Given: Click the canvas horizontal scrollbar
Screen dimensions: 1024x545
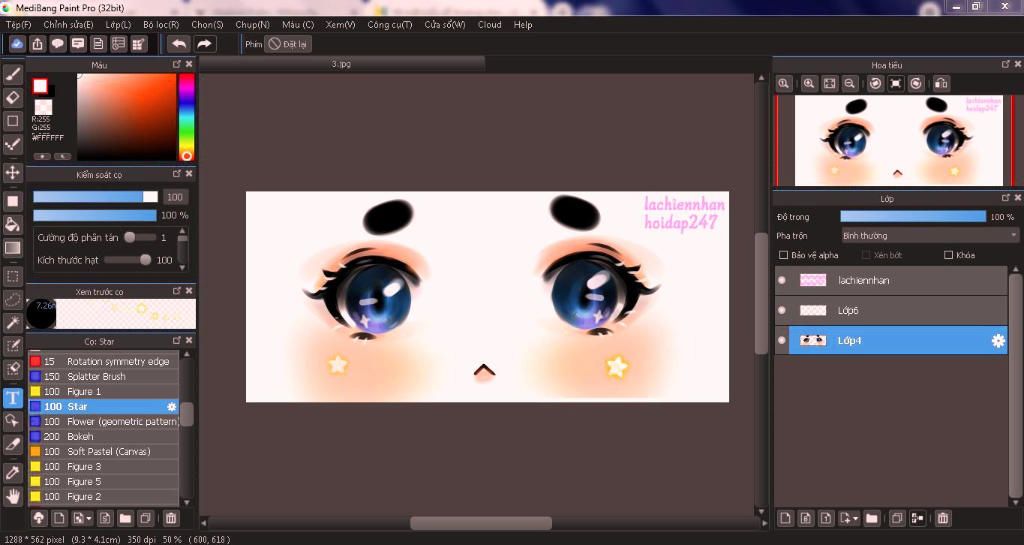Looking at the screenshot, I should (481, 523).
